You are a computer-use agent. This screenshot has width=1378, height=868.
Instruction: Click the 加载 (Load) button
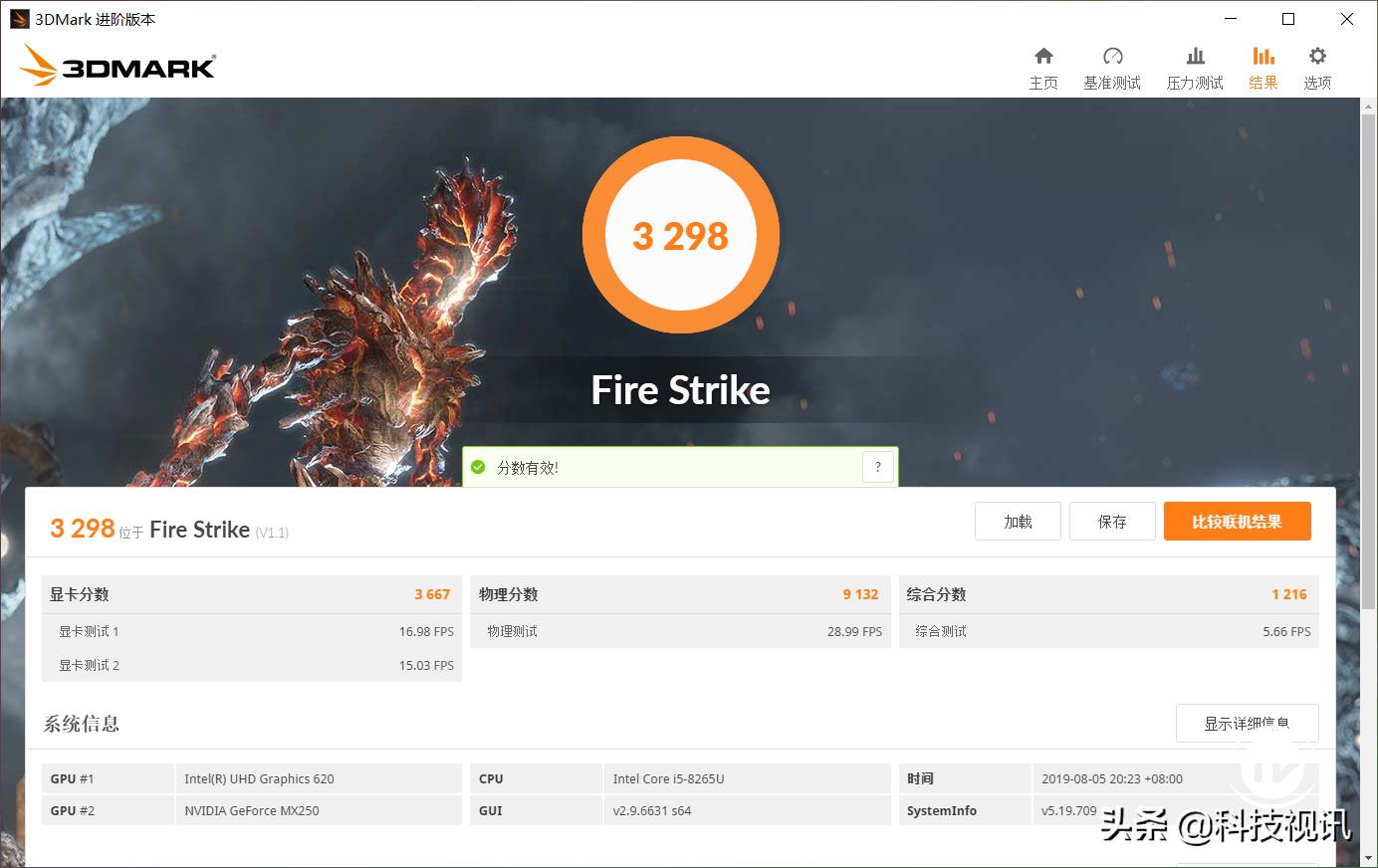[x=1017, y=521]
